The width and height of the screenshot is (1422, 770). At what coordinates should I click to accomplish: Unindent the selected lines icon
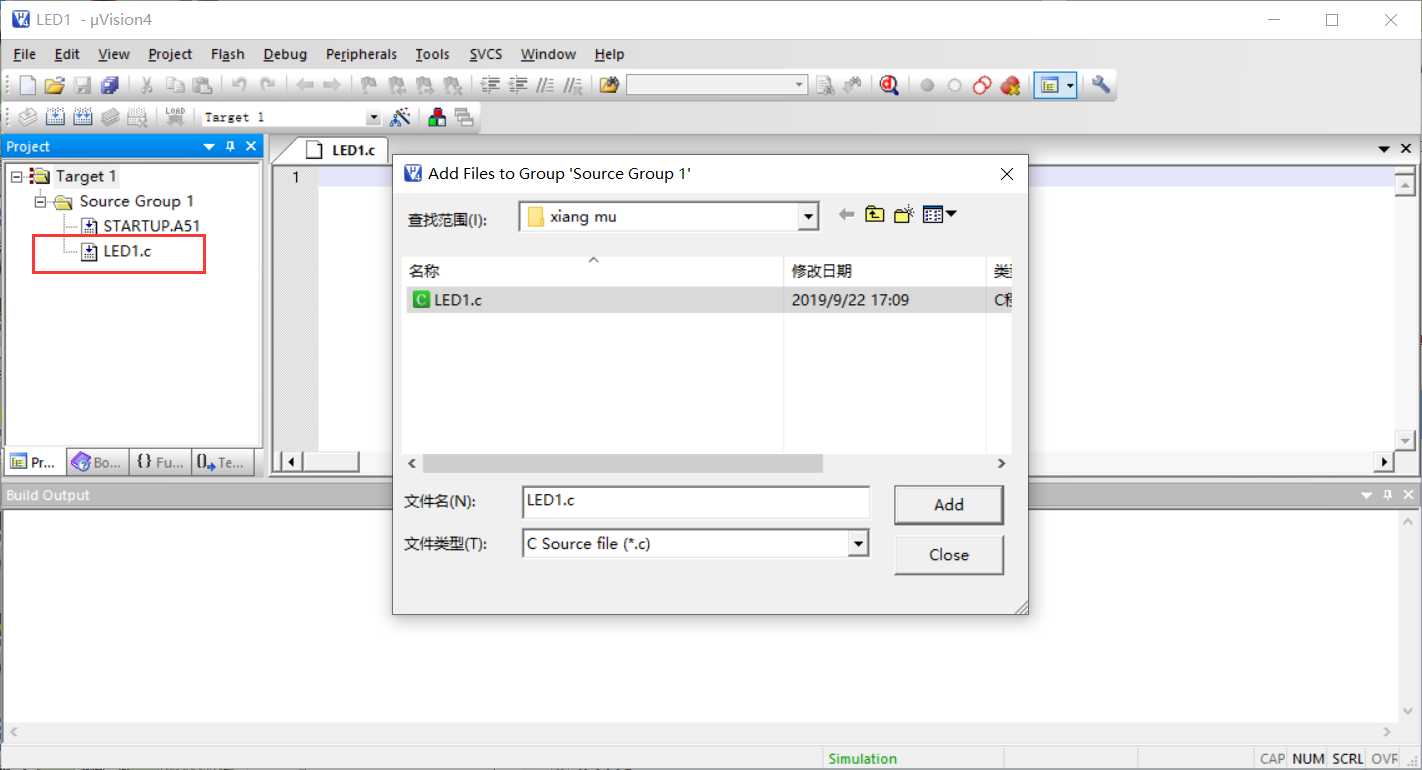[x=518, y=86]
